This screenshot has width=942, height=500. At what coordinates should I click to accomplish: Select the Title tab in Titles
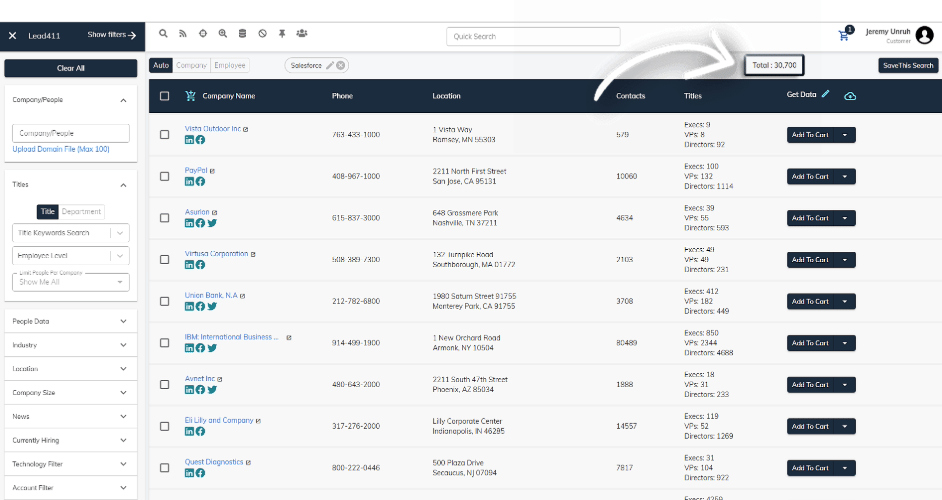coord(47,212)
